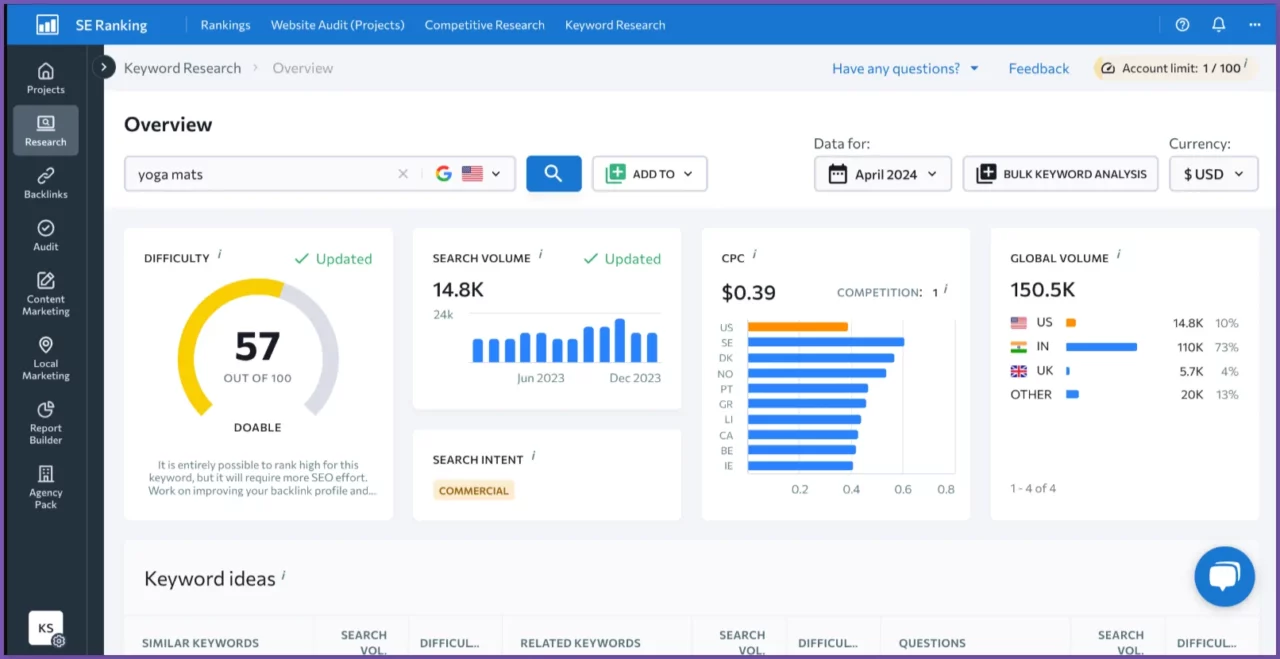Open the Agency Pack section
Screen dimensions: 1280x659
pyautogui.click(x=45, y=486)
